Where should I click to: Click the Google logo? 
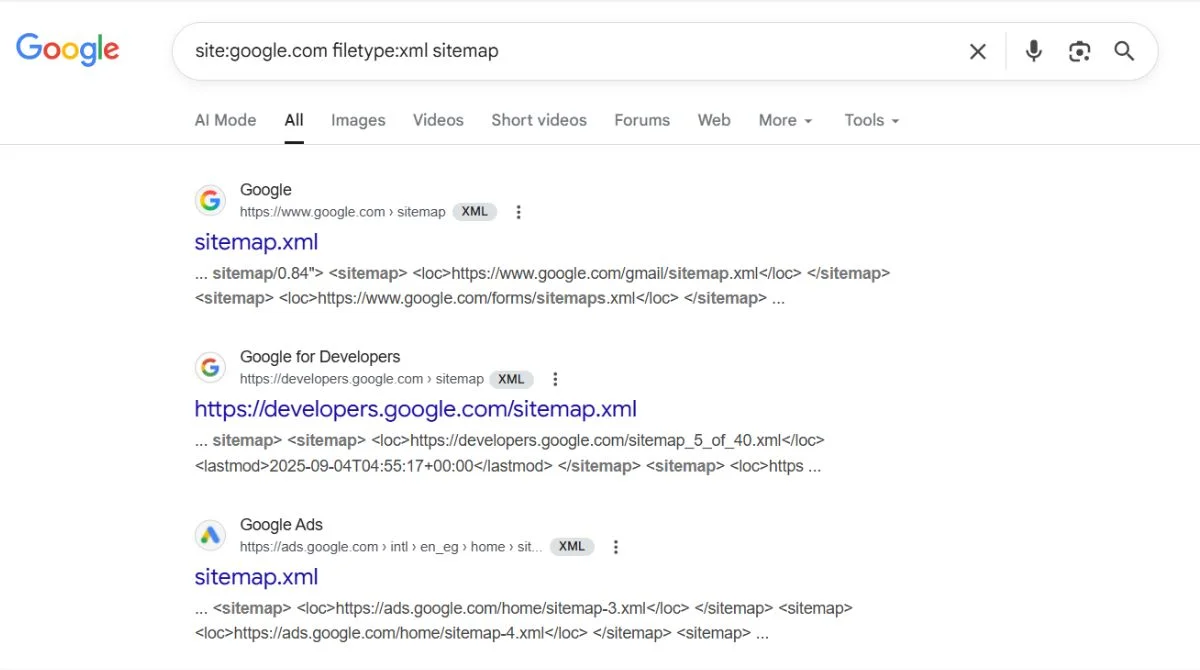point(67,49)
